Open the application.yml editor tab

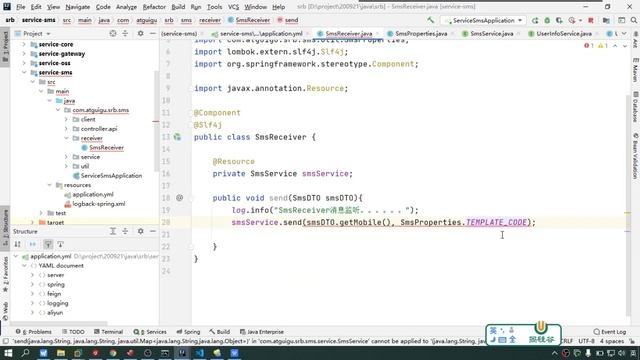coord(261,33)
